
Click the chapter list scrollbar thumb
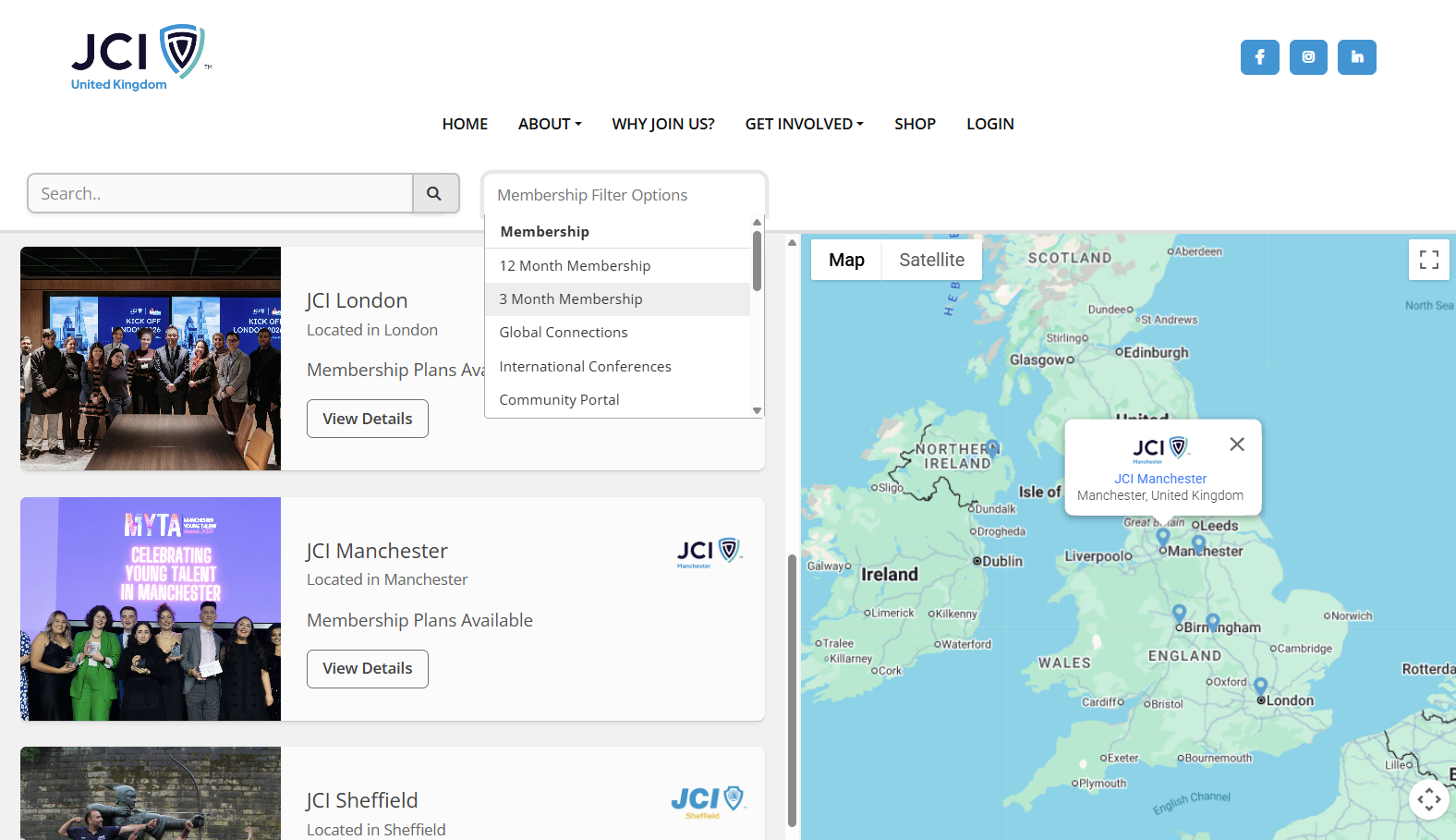tap(792, 690)
